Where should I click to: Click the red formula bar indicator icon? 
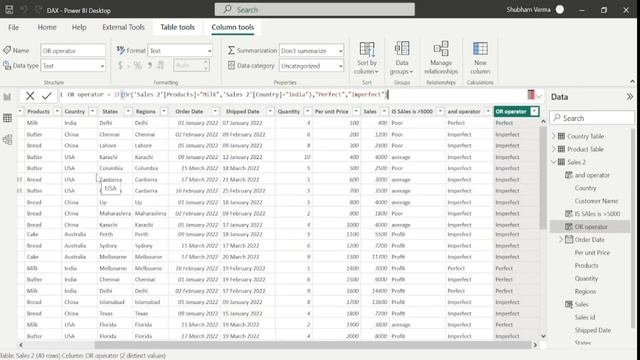coord(531,95)
